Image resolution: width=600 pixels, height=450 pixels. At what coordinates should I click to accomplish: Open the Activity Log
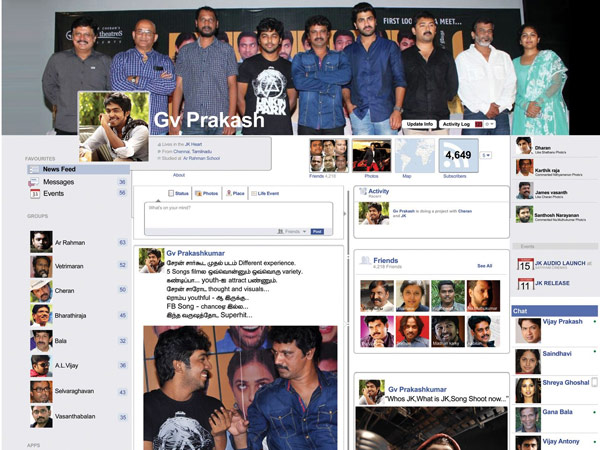457,124
